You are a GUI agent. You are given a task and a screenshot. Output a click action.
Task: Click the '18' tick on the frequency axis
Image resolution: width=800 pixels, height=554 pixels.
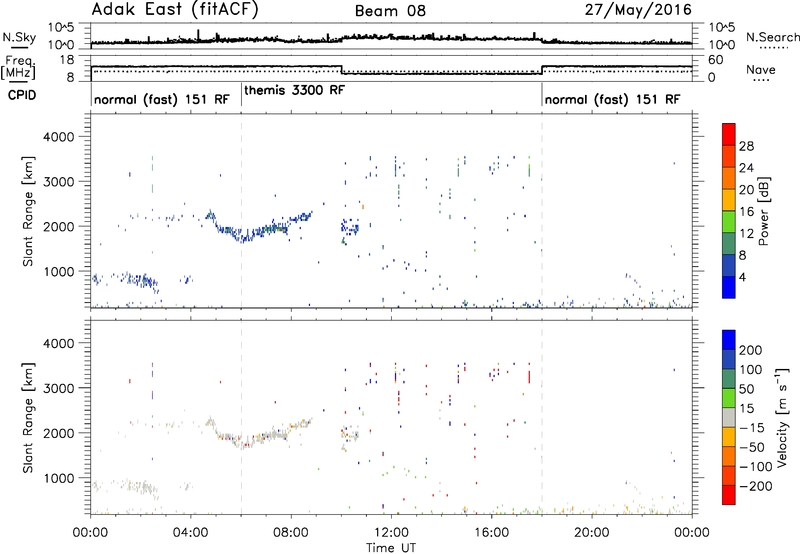(67, 60)
